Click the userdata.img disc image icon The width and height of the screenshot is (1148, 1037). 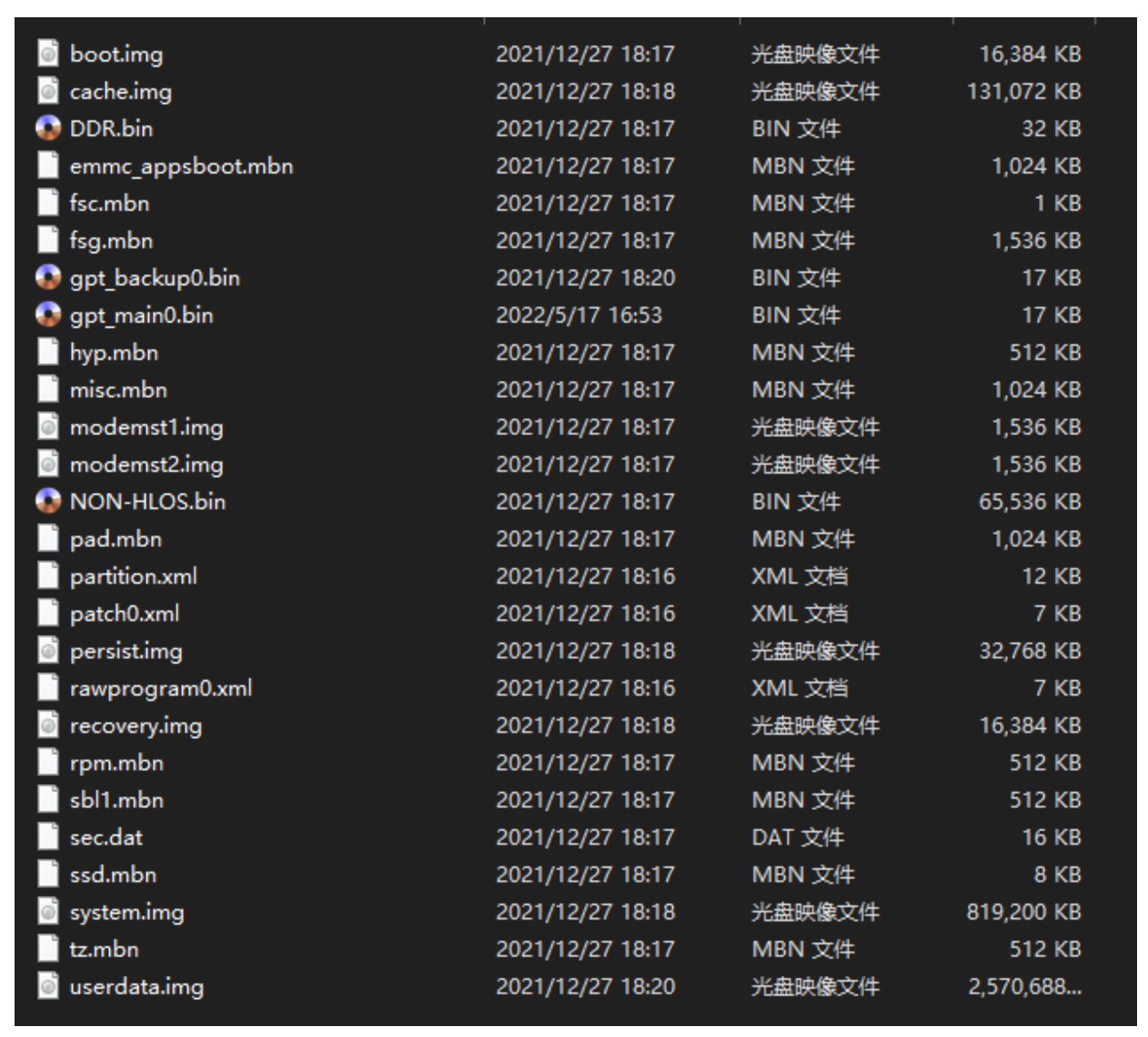coord(48,986)
